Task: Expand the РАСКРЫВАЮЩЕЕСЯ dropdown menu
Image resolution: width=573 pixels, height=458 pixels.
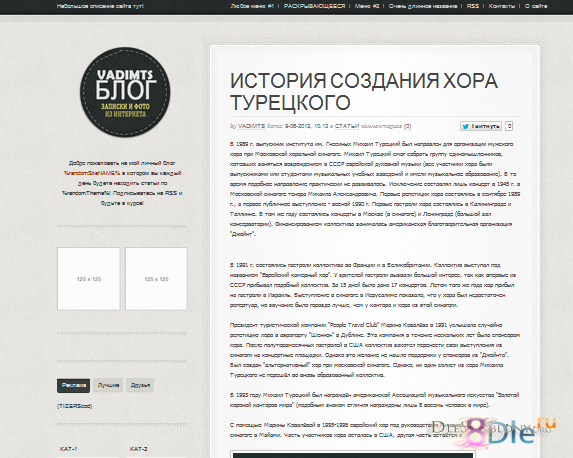Action: pos(314,6)
